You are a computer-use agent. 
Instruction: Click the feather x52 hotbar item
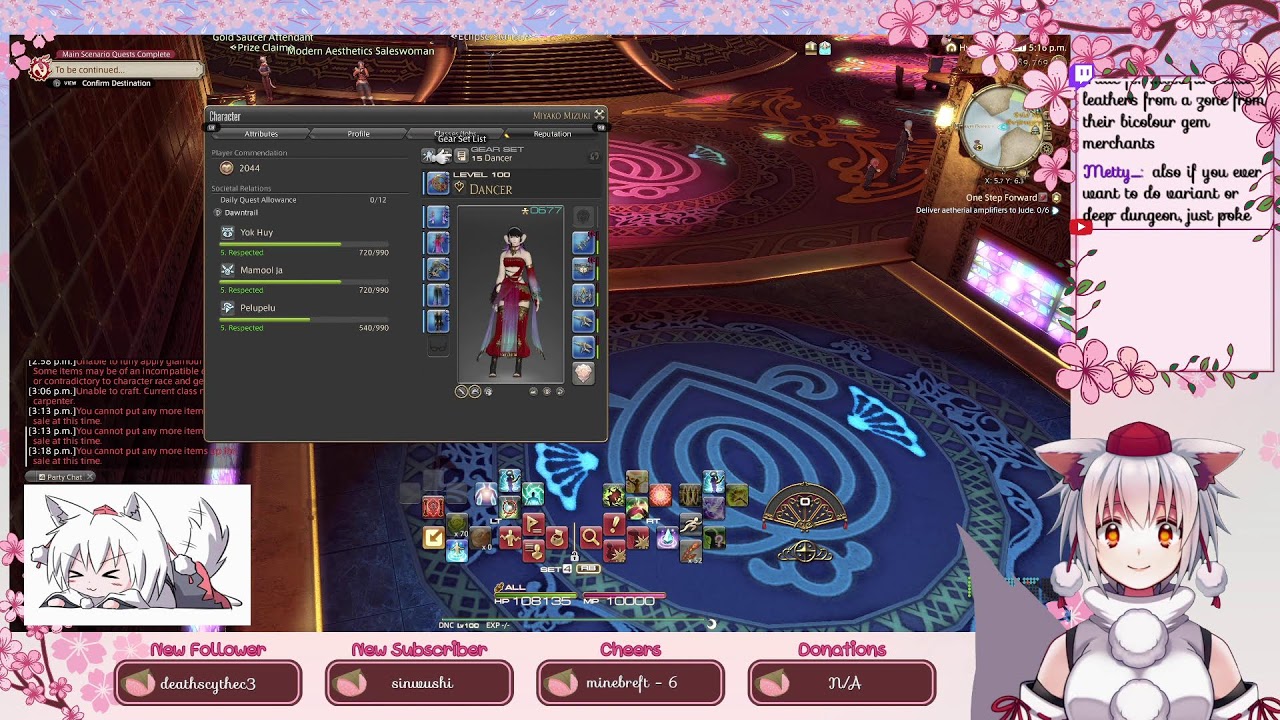coord(691,551)
